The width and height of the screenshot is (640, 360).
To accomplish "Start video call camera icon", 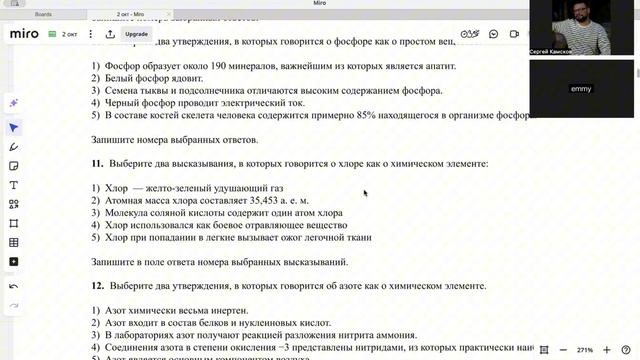I will pyautogui.click(x=514, y=34).
